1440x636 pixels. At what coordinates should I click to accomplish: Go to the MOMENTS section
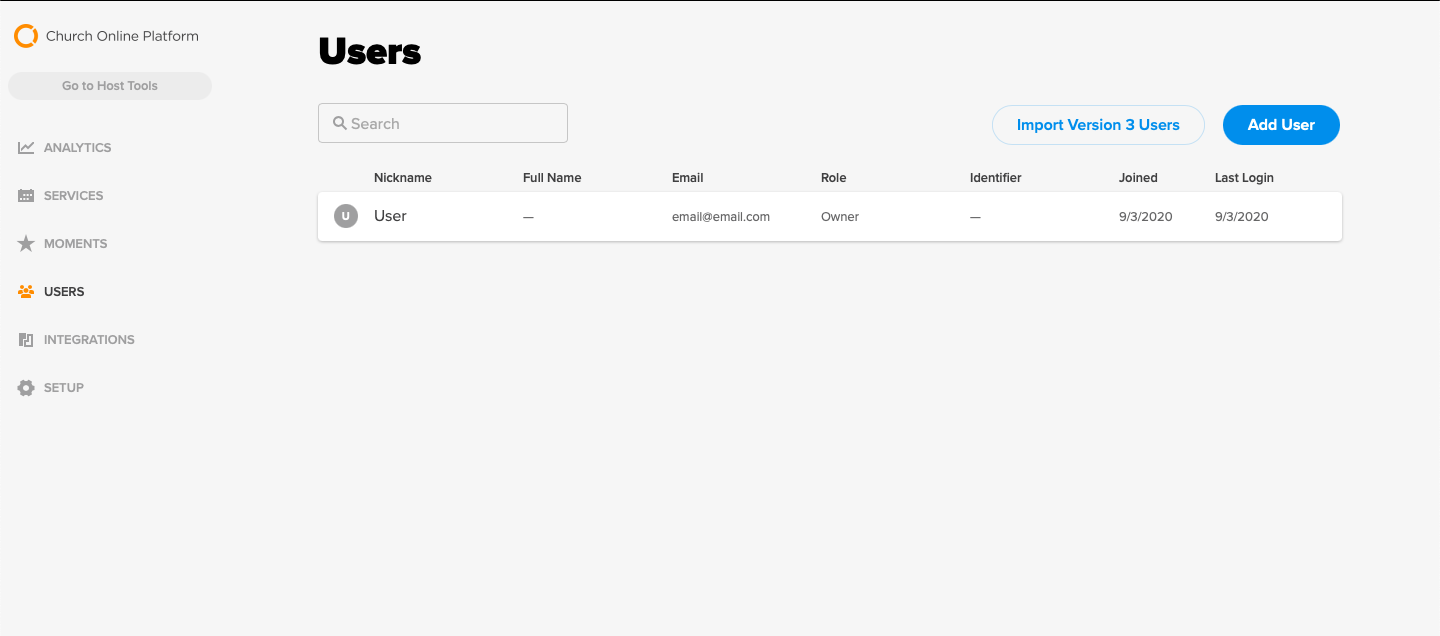[x=76, y=244]
